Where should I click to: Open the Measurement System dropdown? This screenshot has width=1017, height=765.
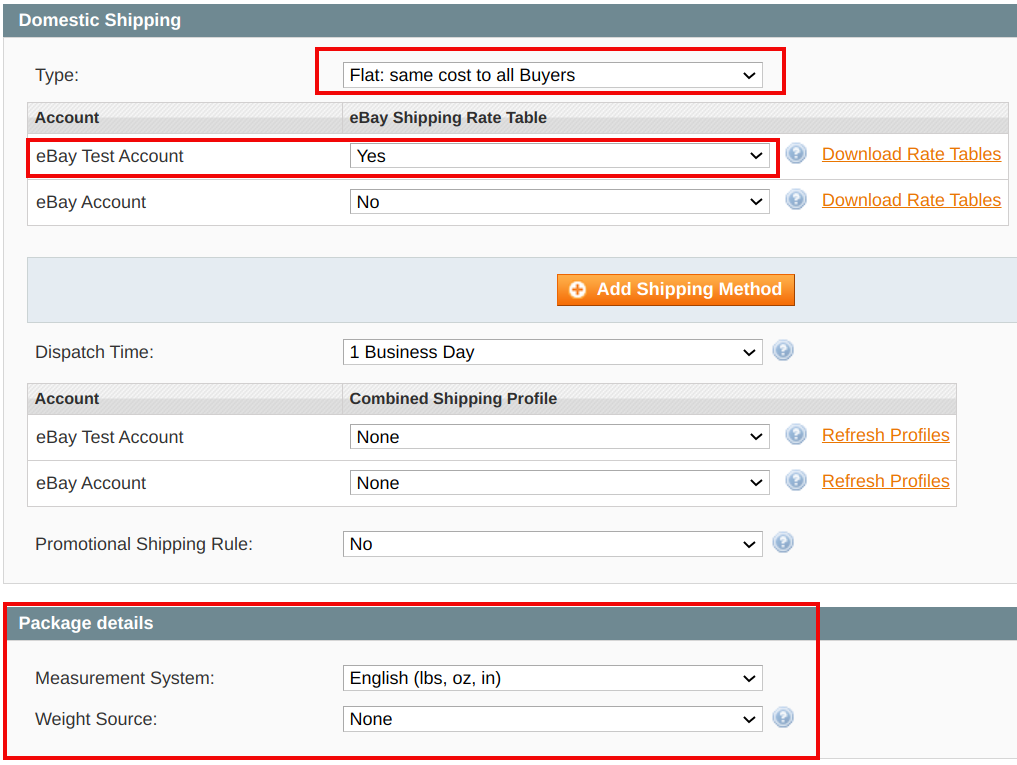(x=552, y=678)
